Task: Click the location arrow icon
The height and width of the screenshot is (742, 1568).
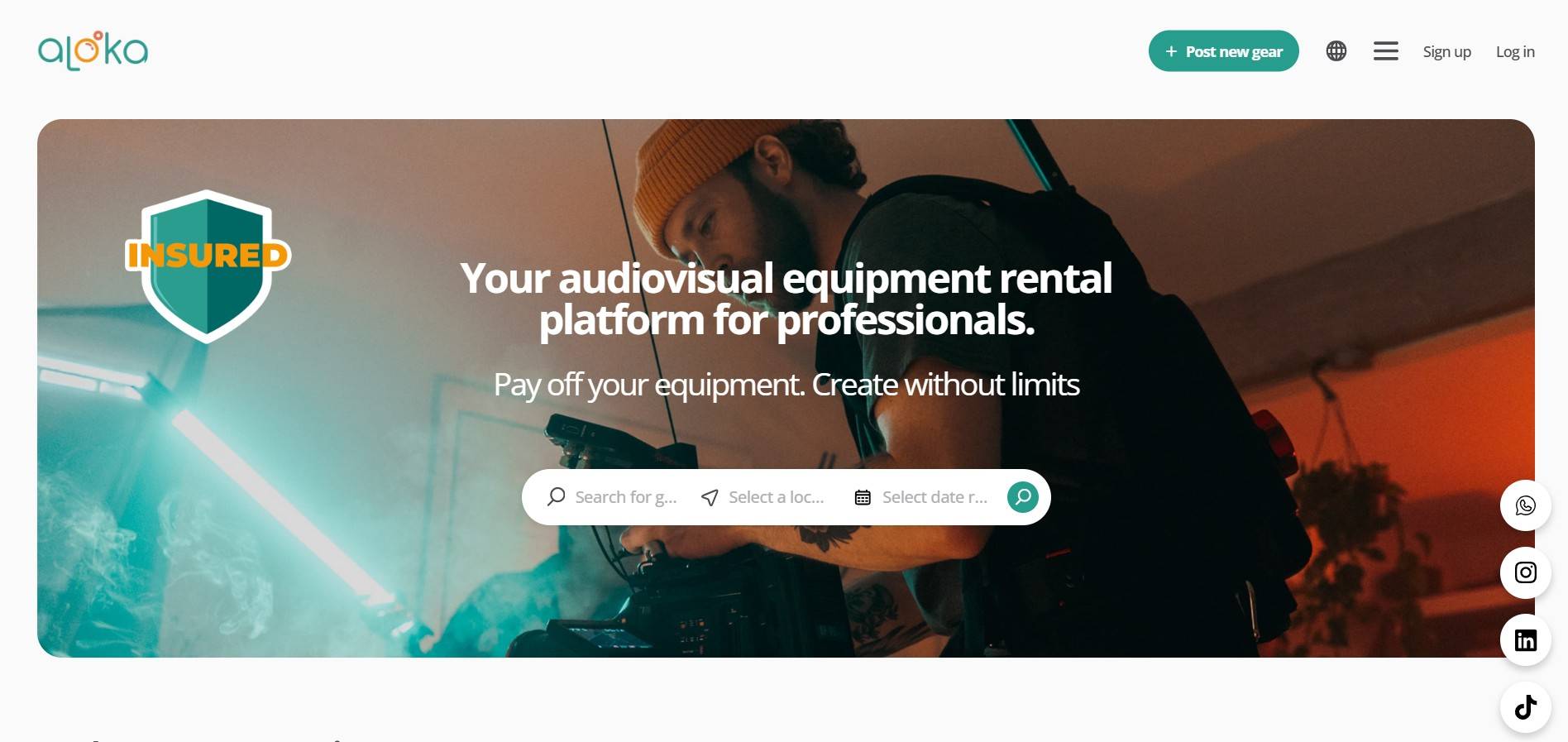Action: 710,497
